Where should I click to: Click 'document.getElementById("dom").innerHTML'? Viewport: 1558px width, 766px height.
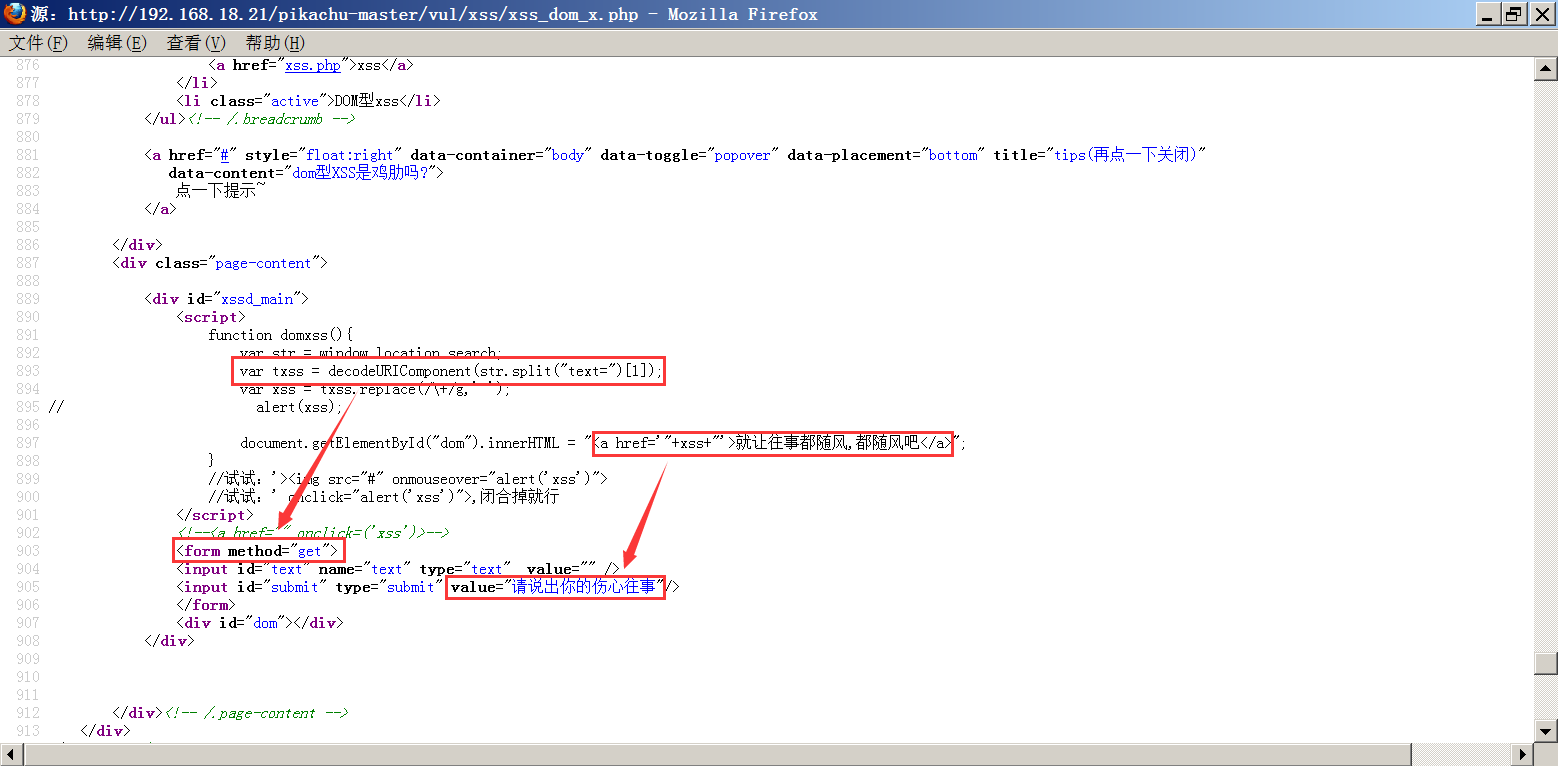click(401, 443)
